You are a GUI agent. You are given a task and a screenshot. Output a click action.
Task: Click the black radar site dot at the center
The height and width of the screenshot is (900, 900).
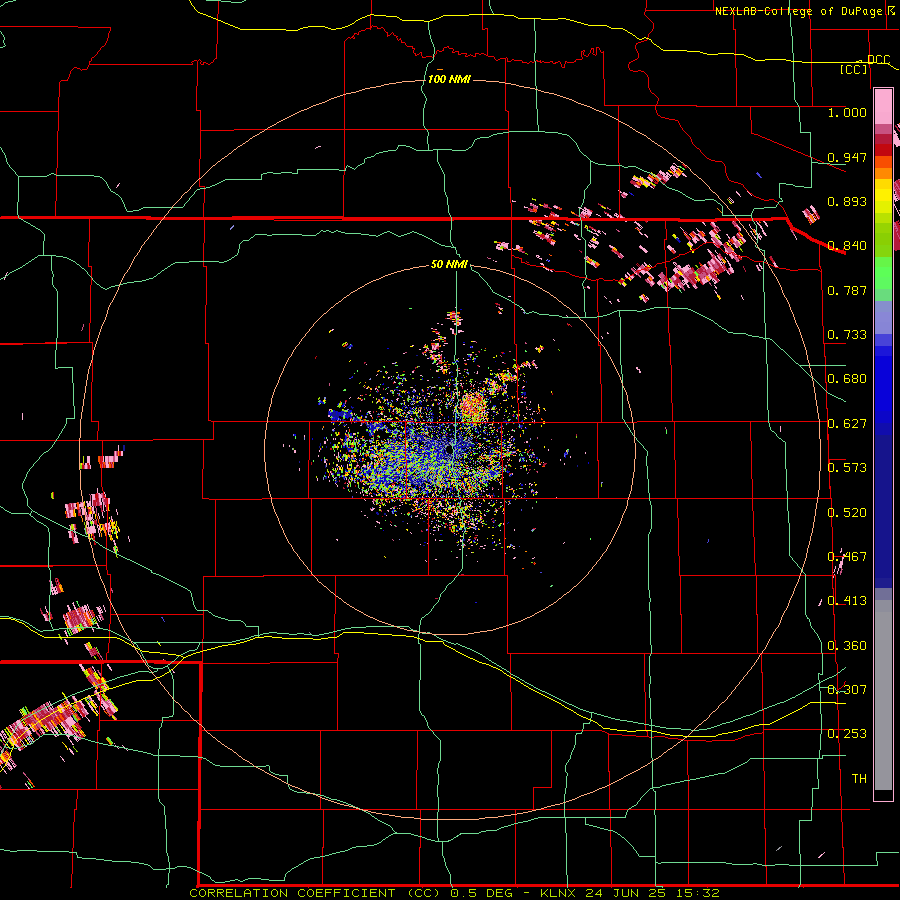click(449, 449)
